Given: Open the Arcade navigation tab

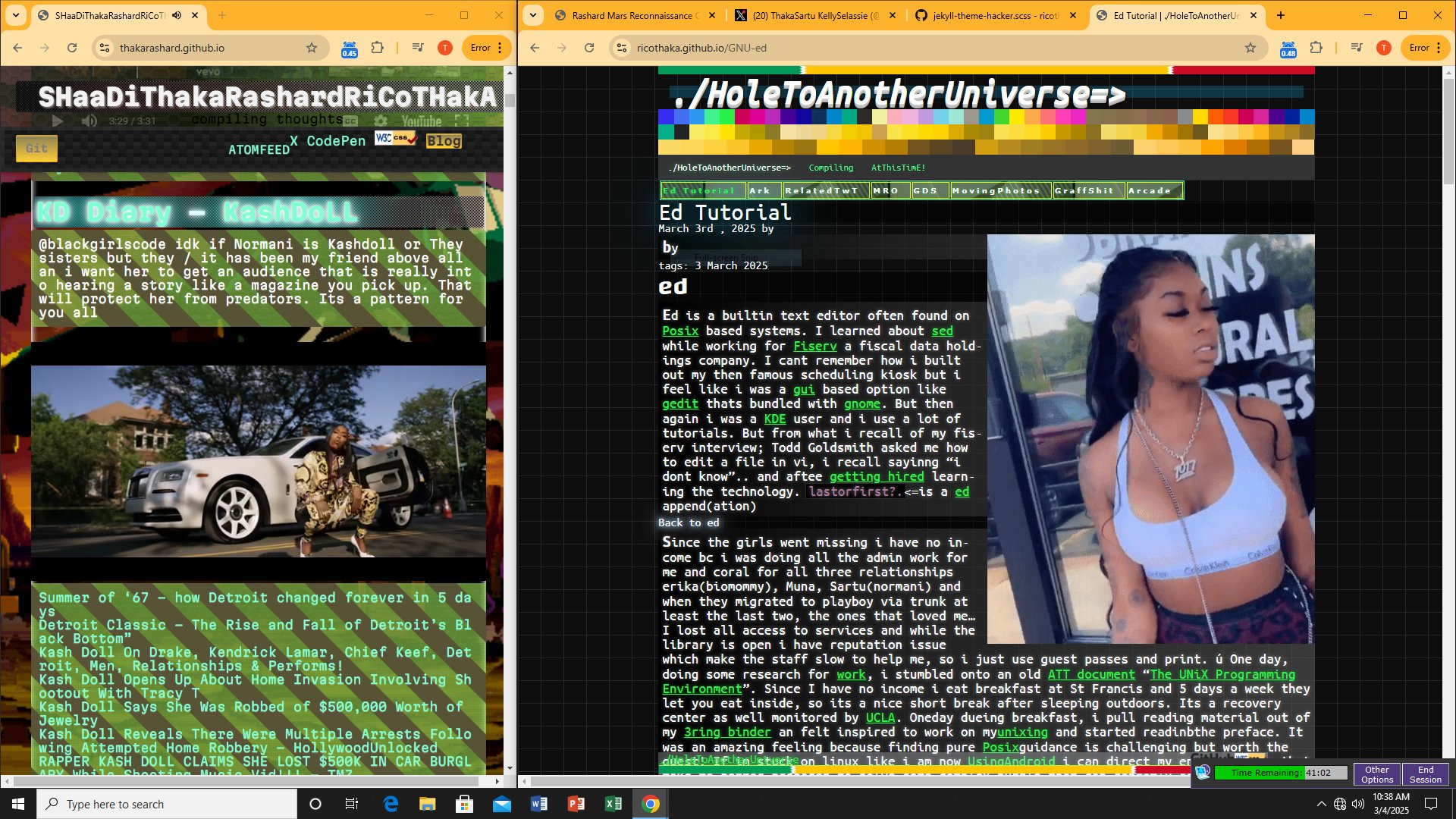Looking at the screenshot, I should 1153,190.
